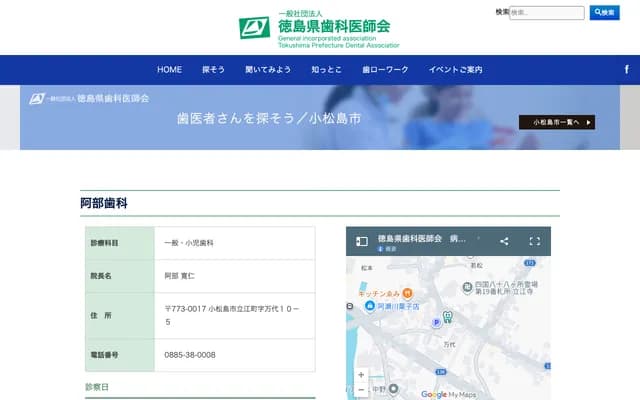Focus the 検索 search input field
Image resolution: width=640 pixels, height=400 pixels.
[547, 13]
